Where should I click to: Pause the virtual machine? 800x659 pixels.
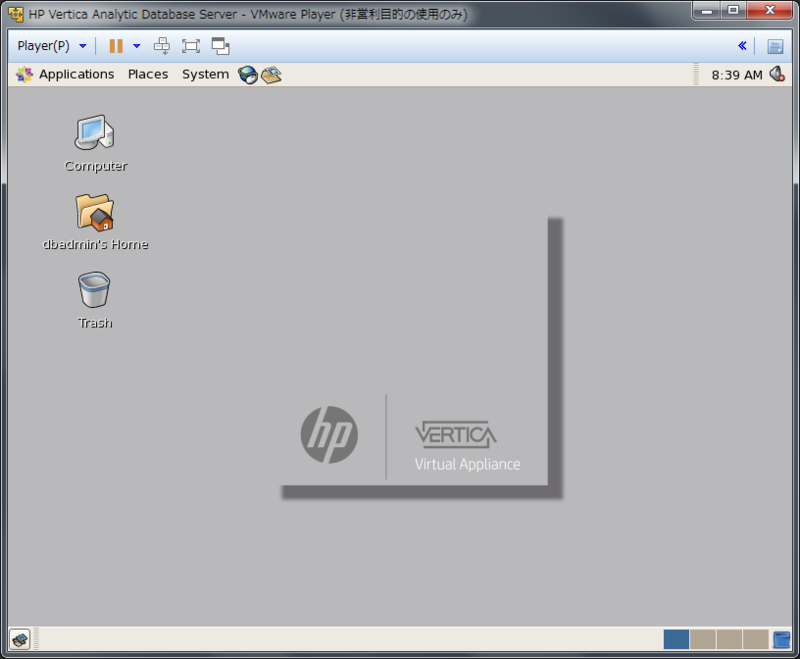coord(116,46)
